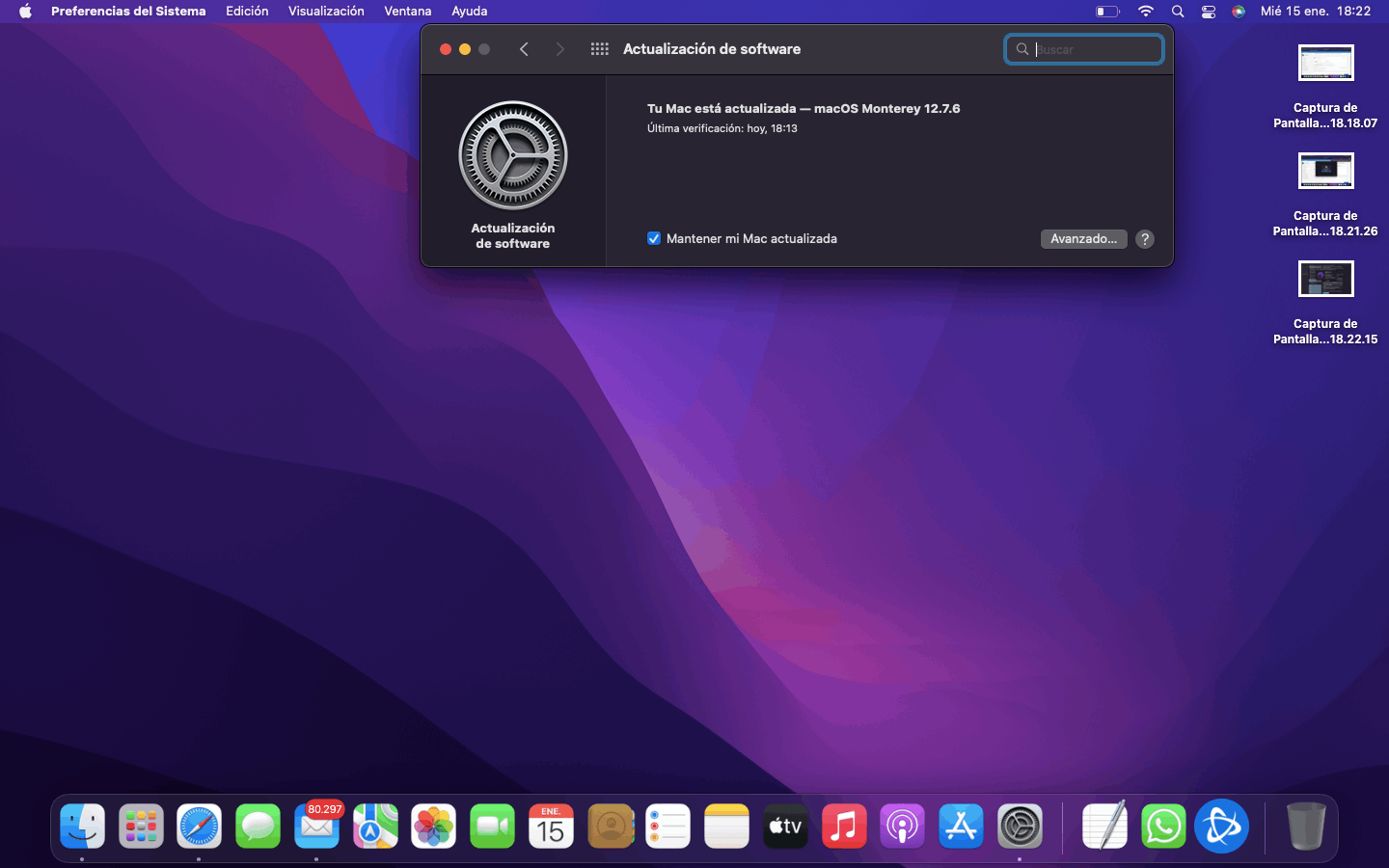Open the "Preferencias del Sistema" menu
Image resolution: width=1389 pixels, height=868 pixels.
pyautogui.click(x=128, y=12)
